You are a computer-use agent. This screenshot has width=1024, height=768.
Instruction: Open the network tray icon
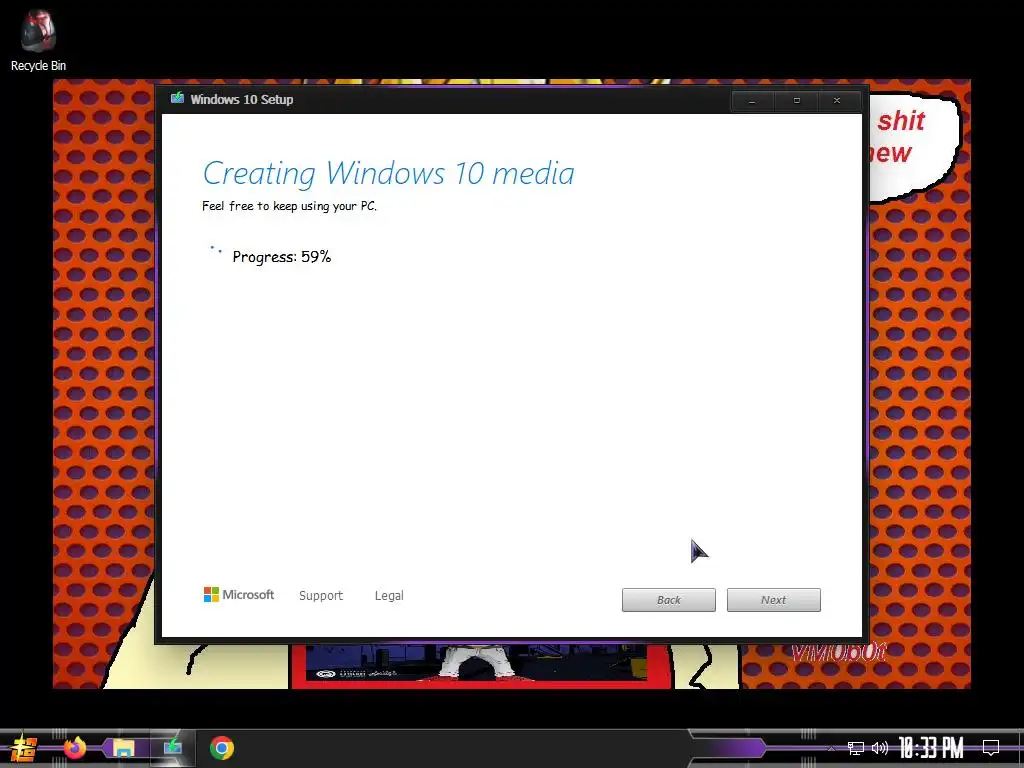pos(856,748)
